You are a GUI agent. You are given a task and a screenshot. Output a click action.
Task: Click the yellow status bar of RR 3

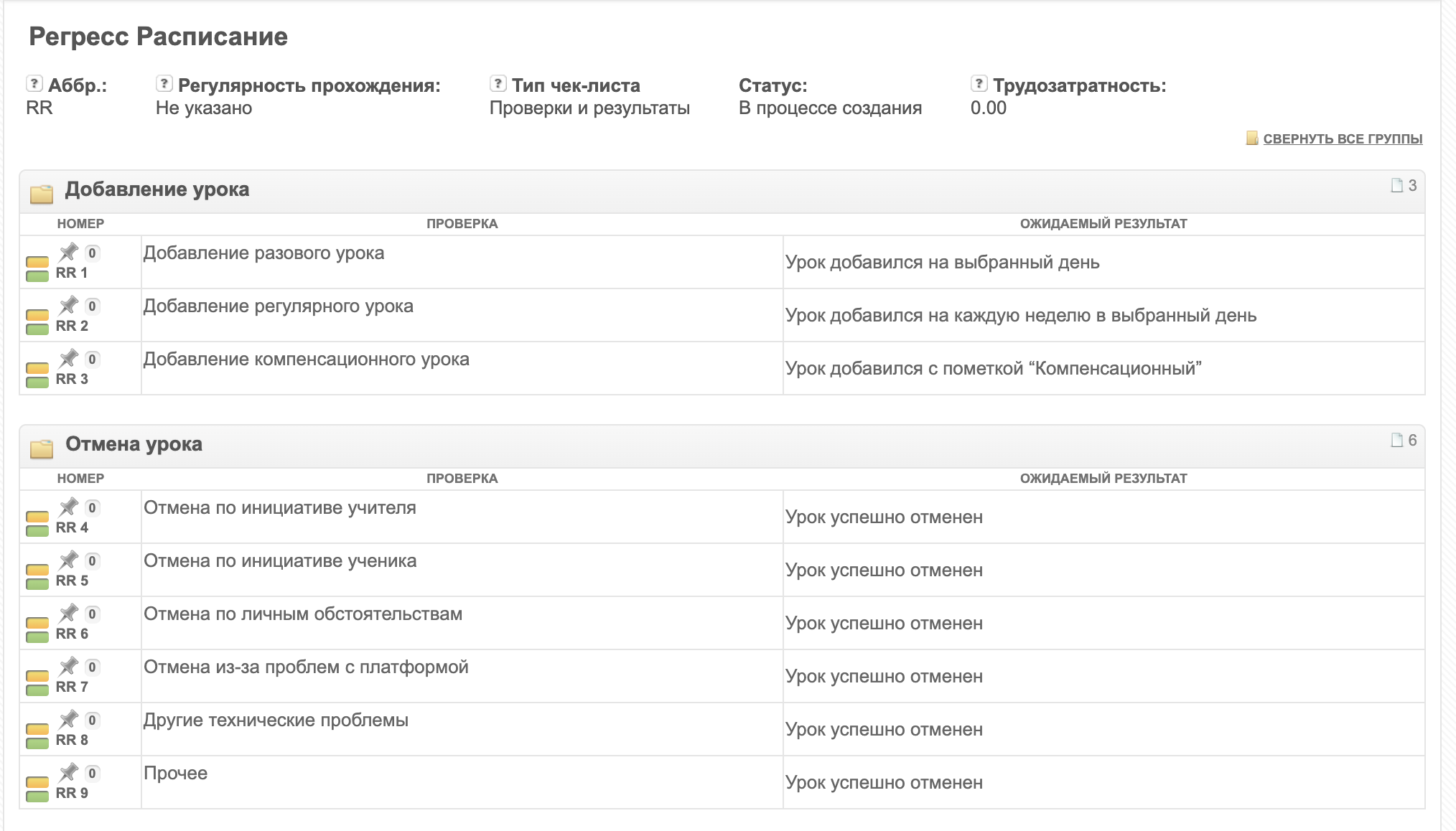(x=37, y=368)
